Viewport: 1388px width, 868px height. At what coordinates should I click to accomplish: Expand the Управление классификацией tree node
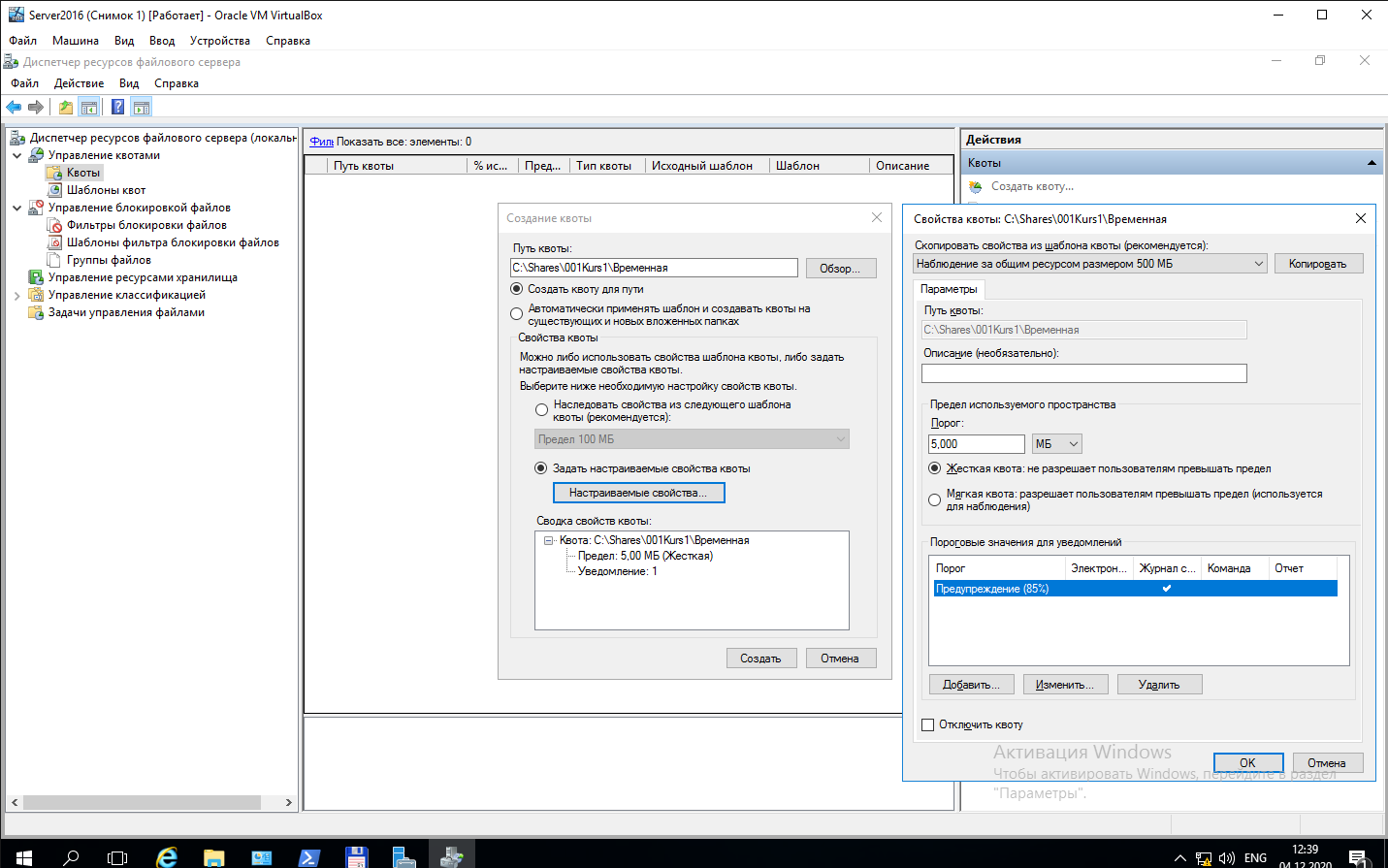pyautogui.click(x=16, y=296)
